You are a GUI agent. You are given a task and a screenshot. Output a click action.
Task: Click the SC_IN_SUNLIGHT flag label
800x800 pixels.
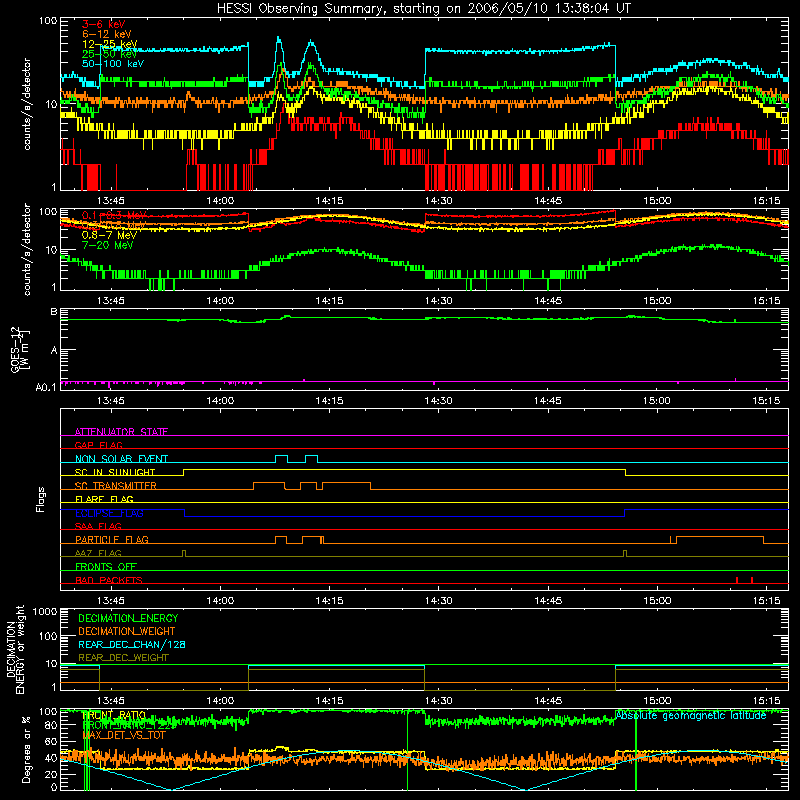[x=115, y=472]
